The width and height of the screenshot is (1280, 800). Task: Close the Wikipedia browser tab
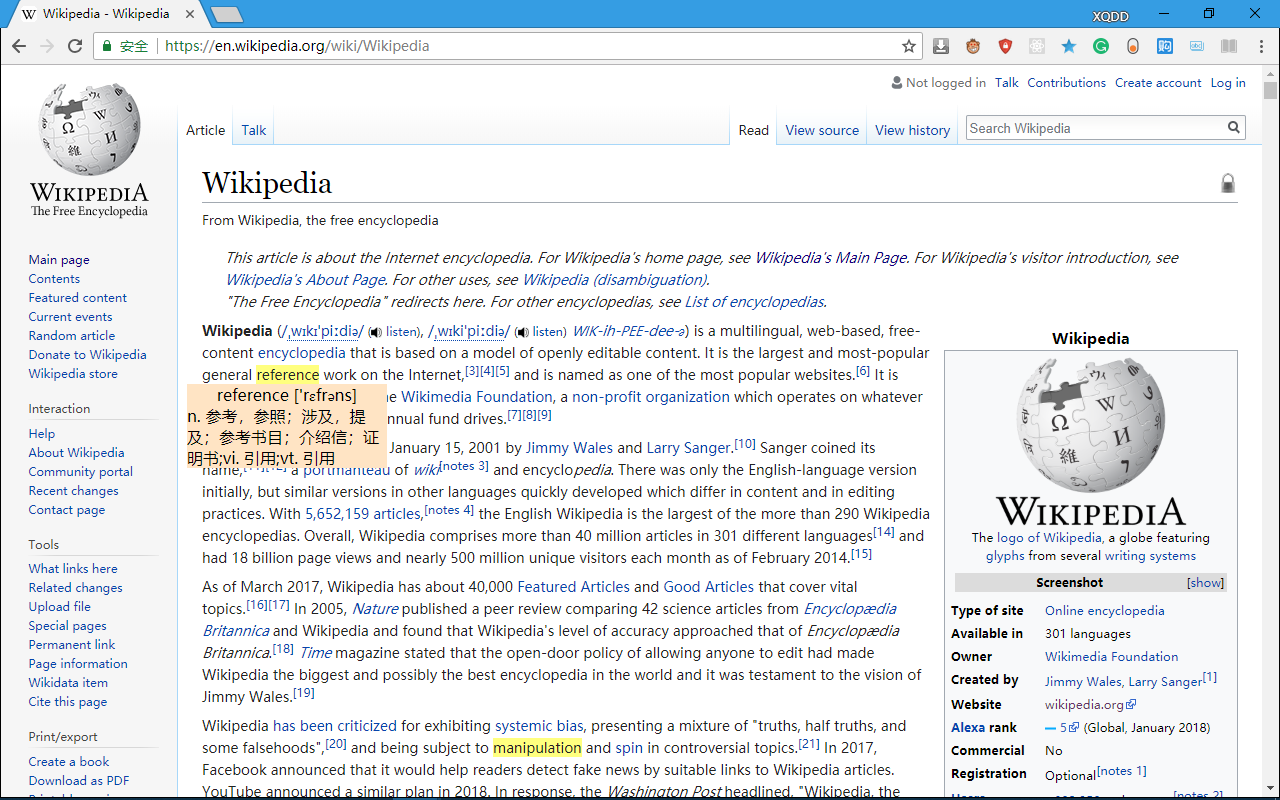[x=189, y=14]
